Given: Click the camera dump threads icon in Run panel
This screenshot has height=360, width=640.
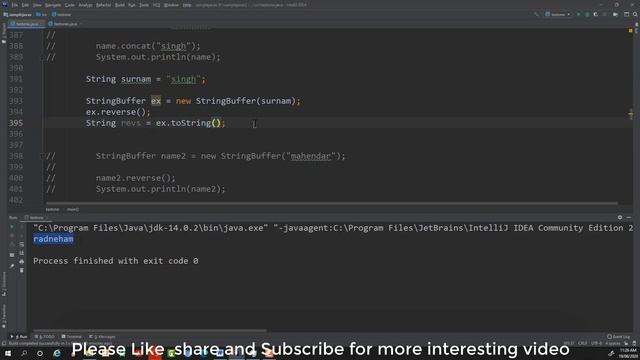Looking at the screenshot, I should point(12,244).
